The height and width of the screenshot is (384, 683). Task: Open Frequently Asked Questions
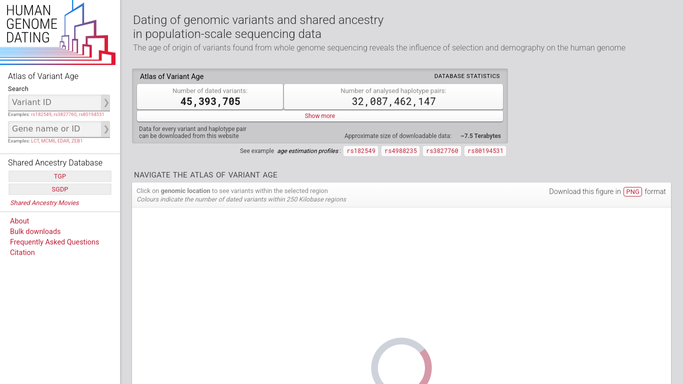pos(54,242)
